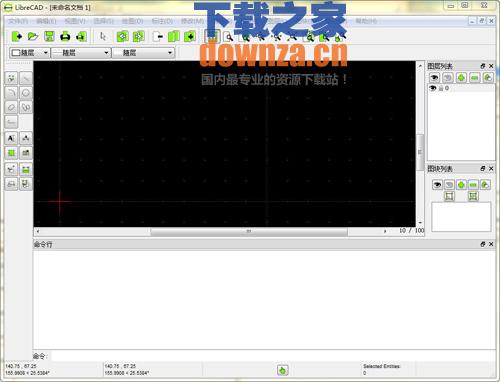This screenshot has width=500, height=382.
Task: Close the block list panel
Action: pos(491,169)
